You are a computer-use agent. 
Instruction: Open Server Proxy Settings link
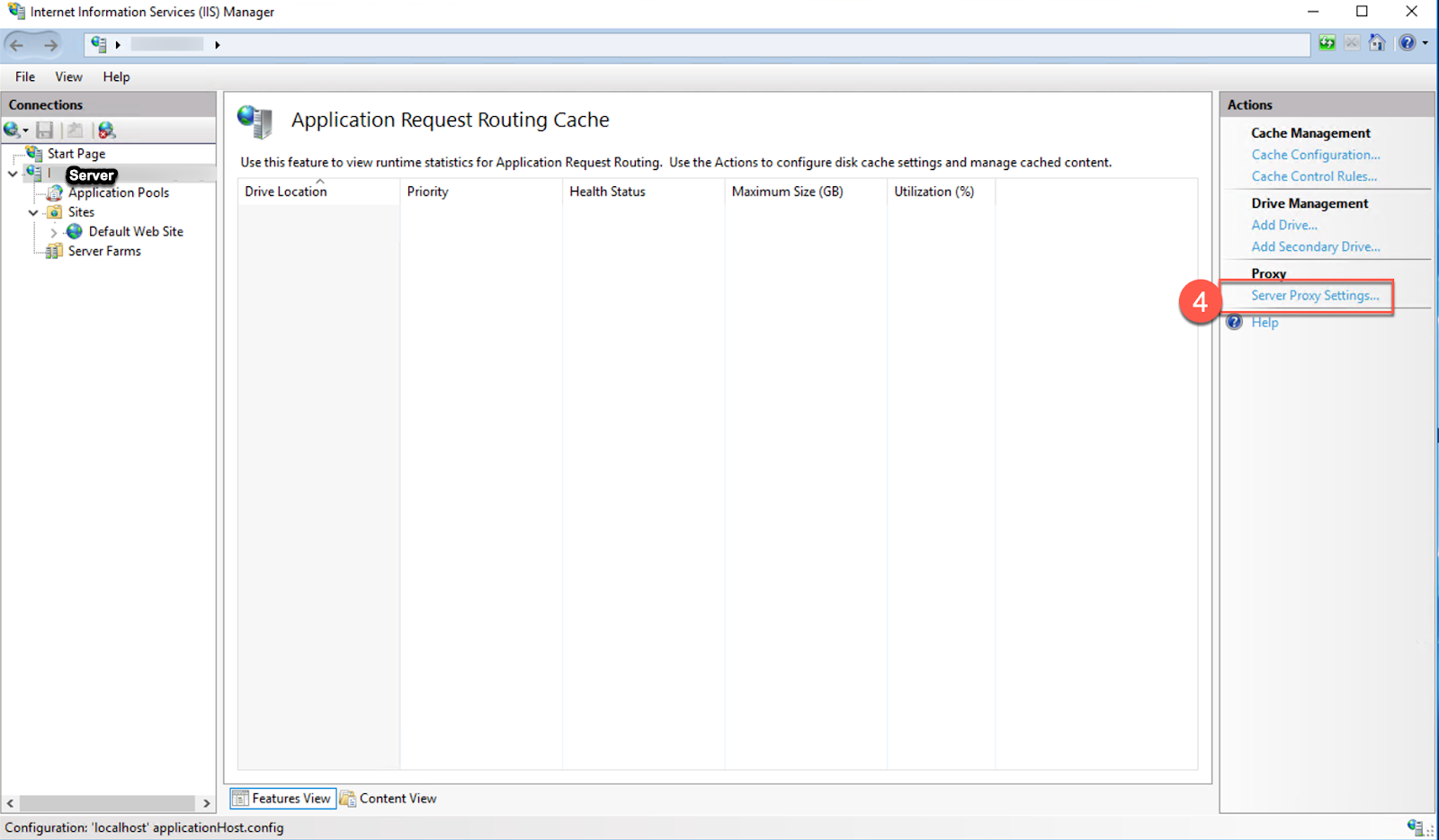pyautogui.click(x=1315, y=295)
